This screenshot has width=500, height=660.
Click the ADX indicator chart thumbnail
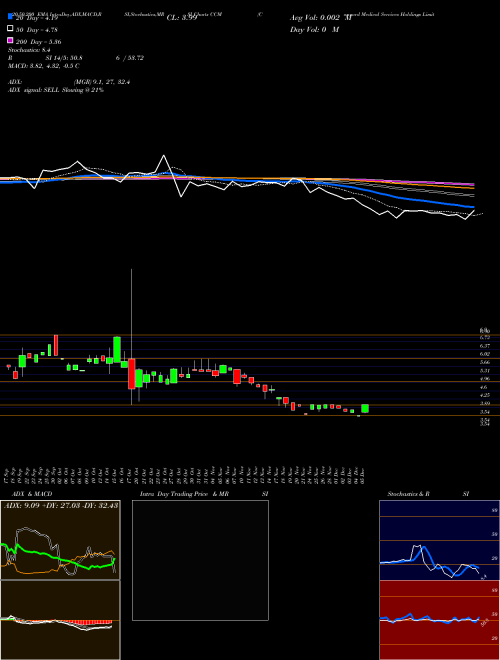(60, 540)
